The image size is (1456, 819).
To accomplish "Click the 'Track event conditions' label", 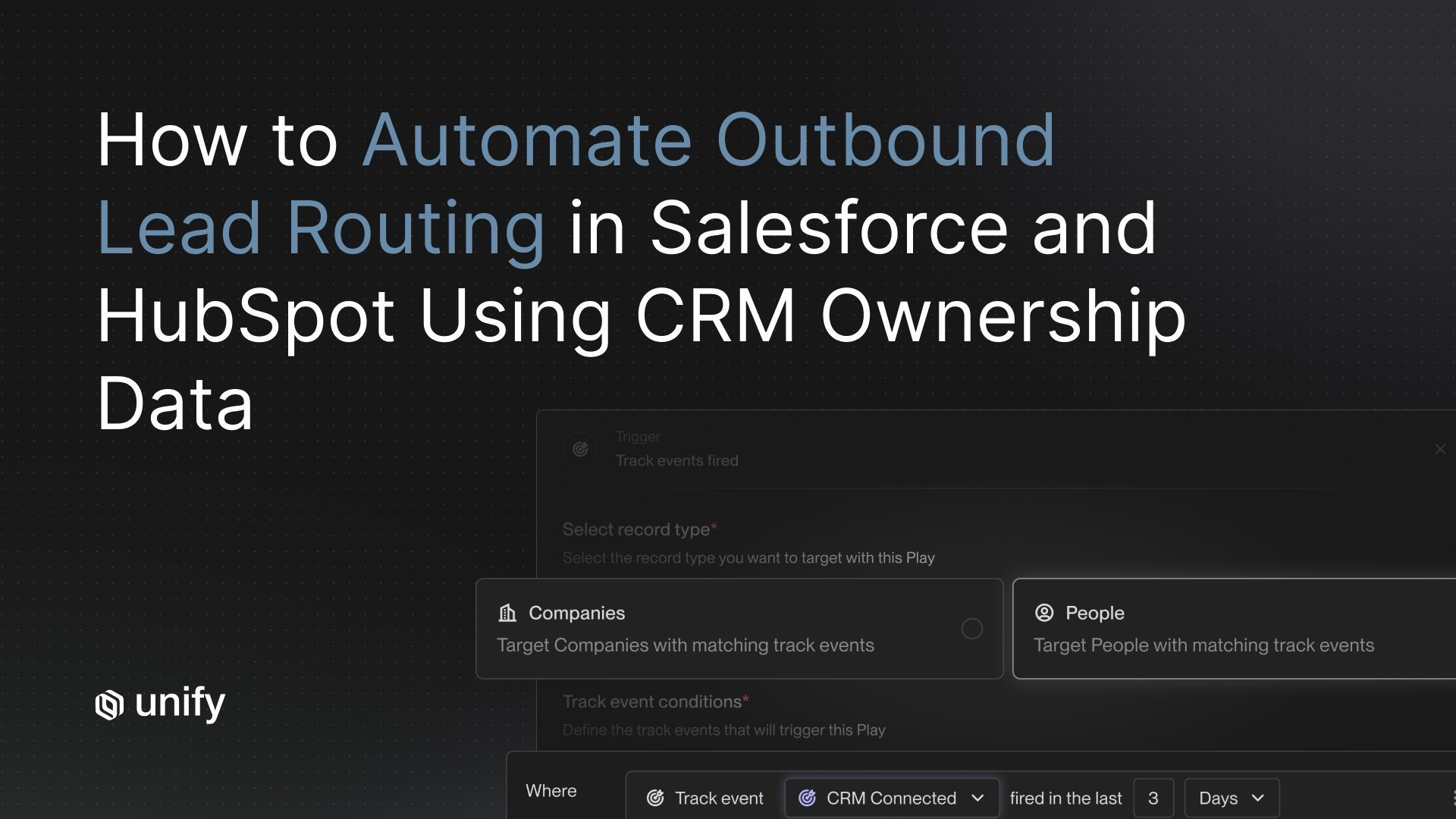I will [x=655, y=701].
